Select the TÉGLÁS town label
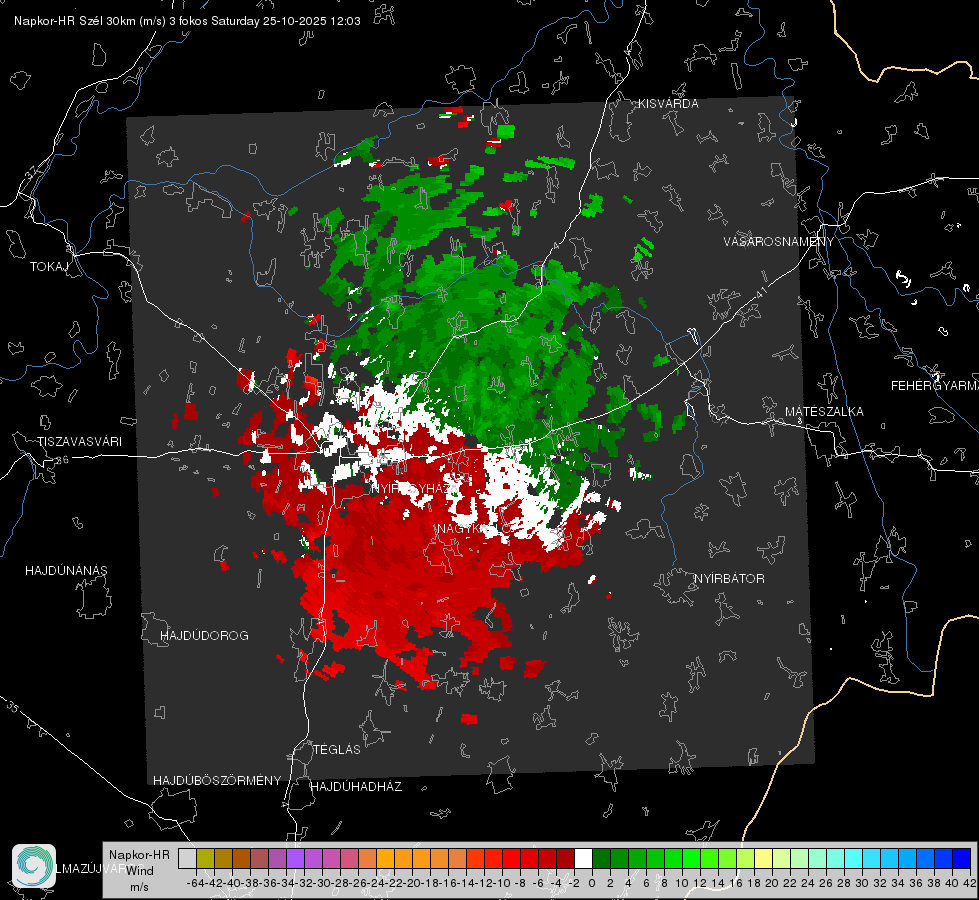979x900 pixels. pyautogui.click(x=337, y=750)
